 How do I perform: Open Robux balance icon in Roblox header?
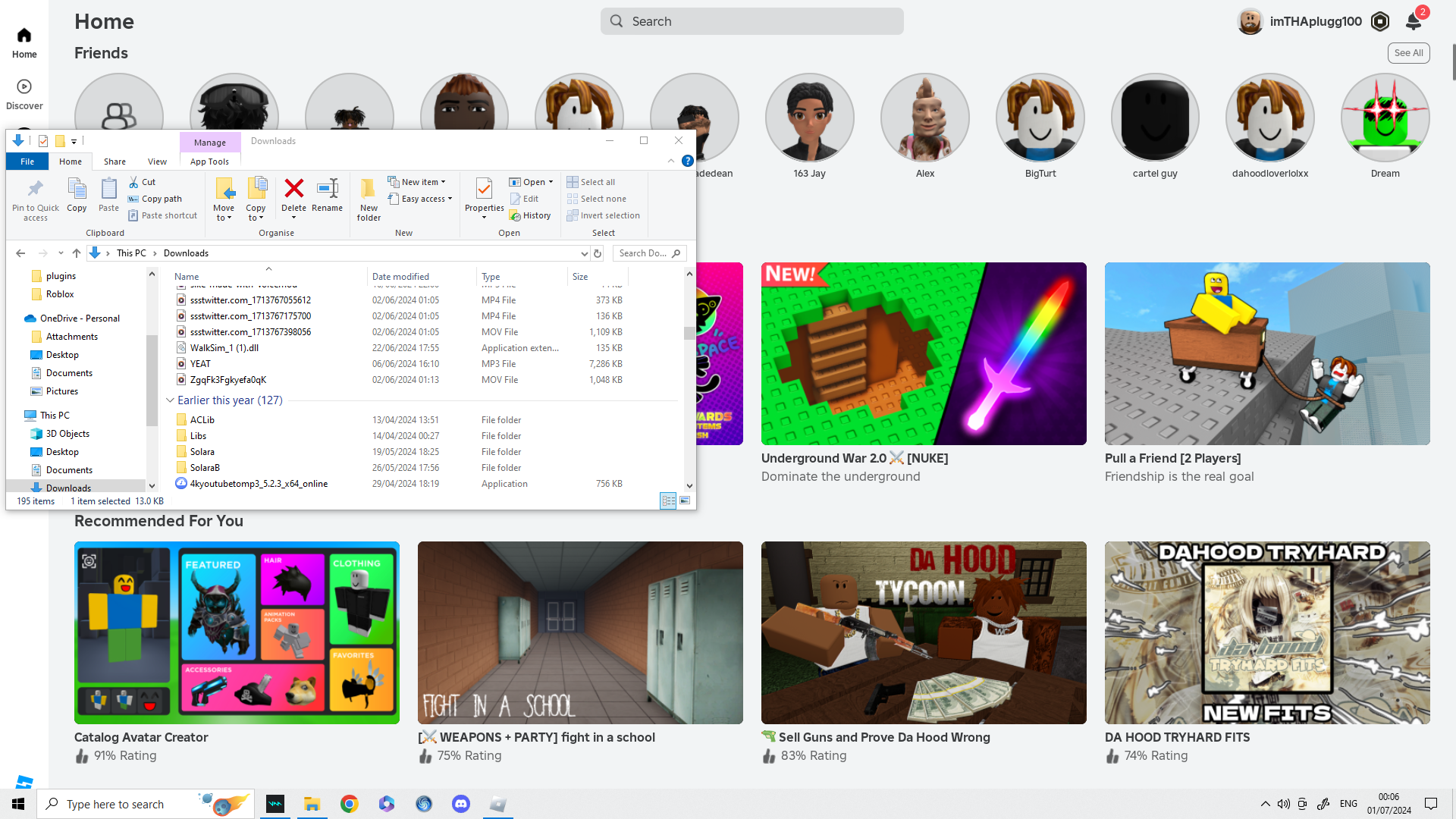click(x=1380, y=21)
